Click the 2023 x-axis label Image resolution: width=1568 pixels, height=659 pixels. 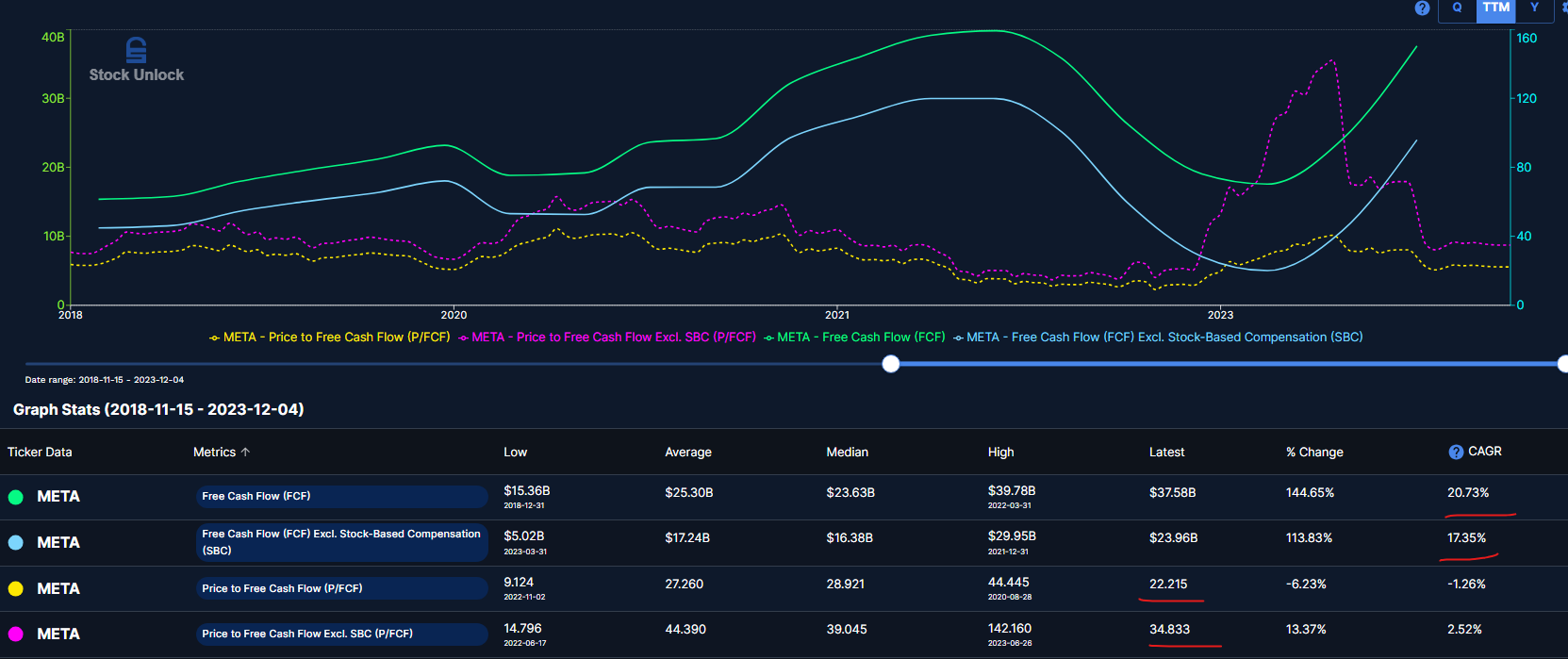coord(1220,315)
